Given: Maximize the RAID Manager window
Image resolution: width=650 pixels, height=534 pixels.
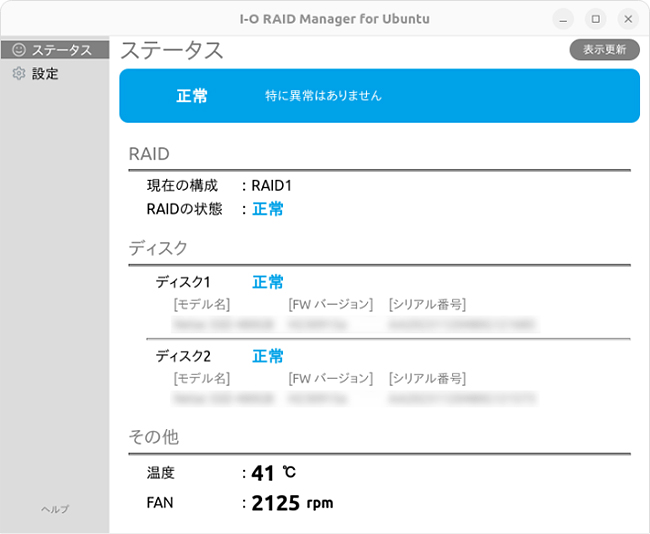Looking at the screenshot, I should click(x=595, y=19).
